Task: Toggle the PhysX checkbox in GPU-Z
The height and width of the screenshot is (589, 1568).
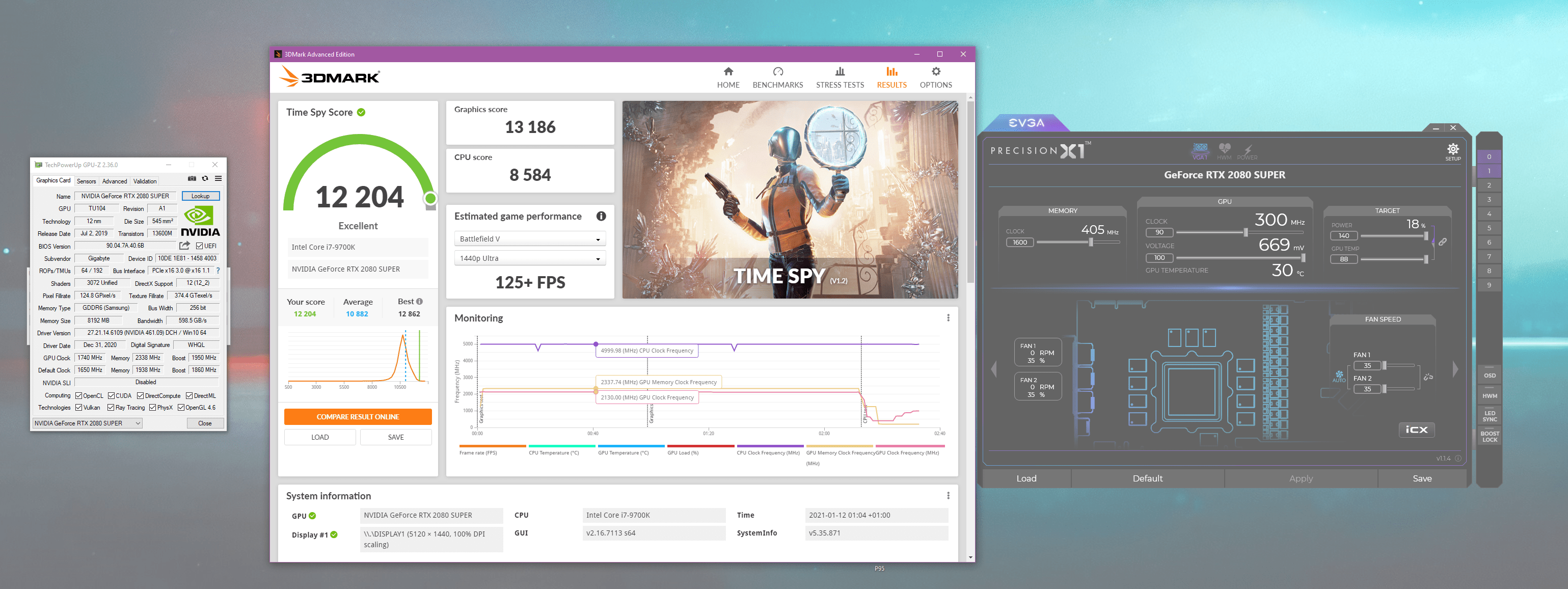Action: coord(153,408)
